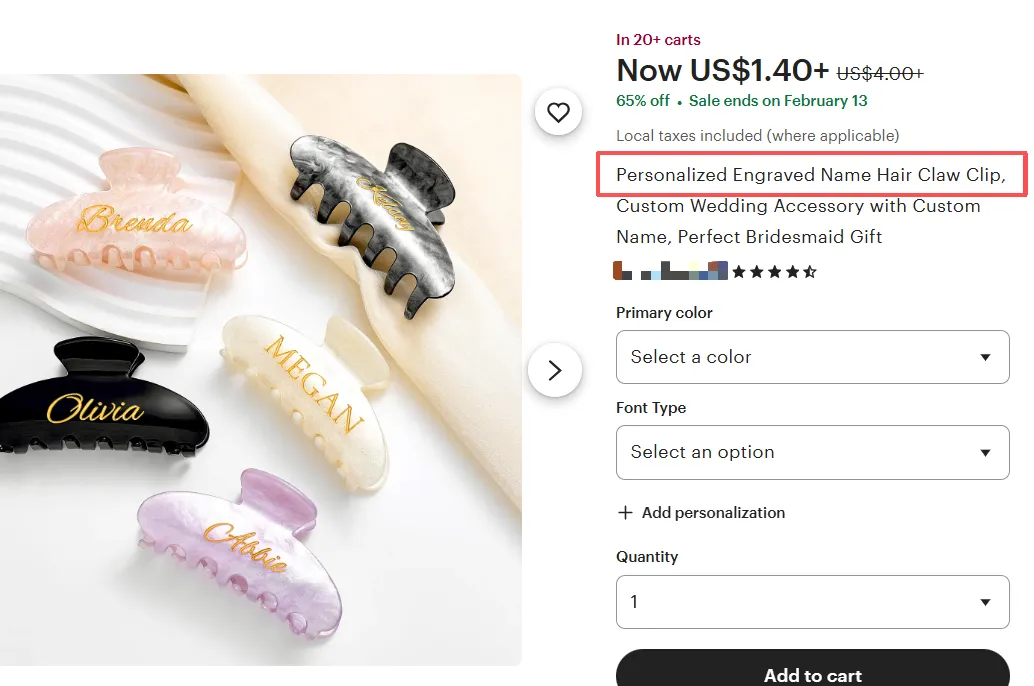Expand the Add personalization section

(712, 513)
